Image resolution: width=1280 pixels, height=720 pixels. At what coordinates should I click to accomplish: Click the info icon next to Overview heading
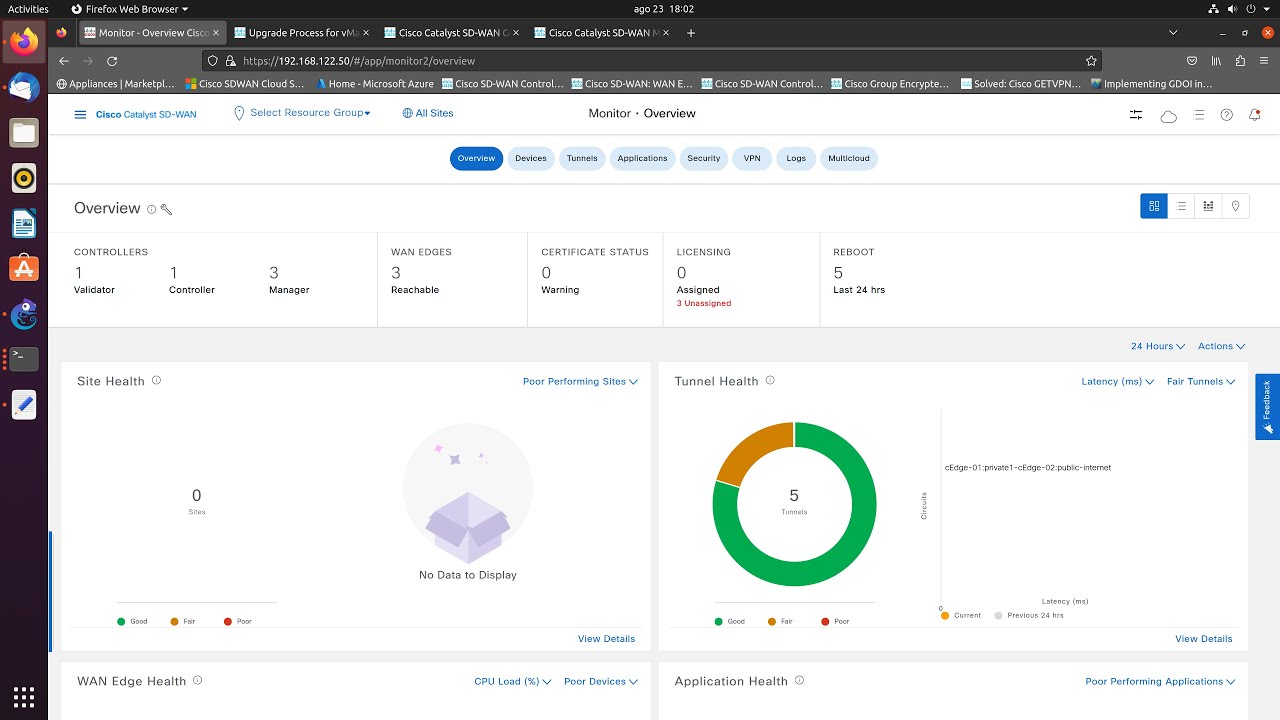pyautogui.click(x=152, y=209)
